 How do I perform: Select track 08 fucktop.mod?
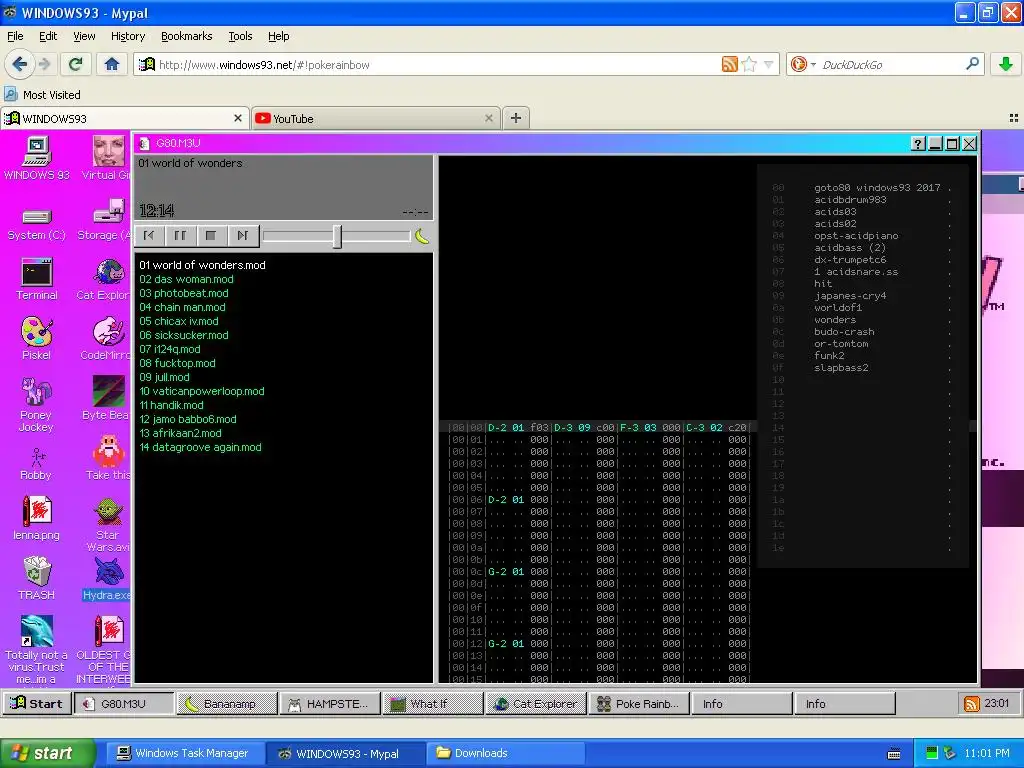pos(177,363)
